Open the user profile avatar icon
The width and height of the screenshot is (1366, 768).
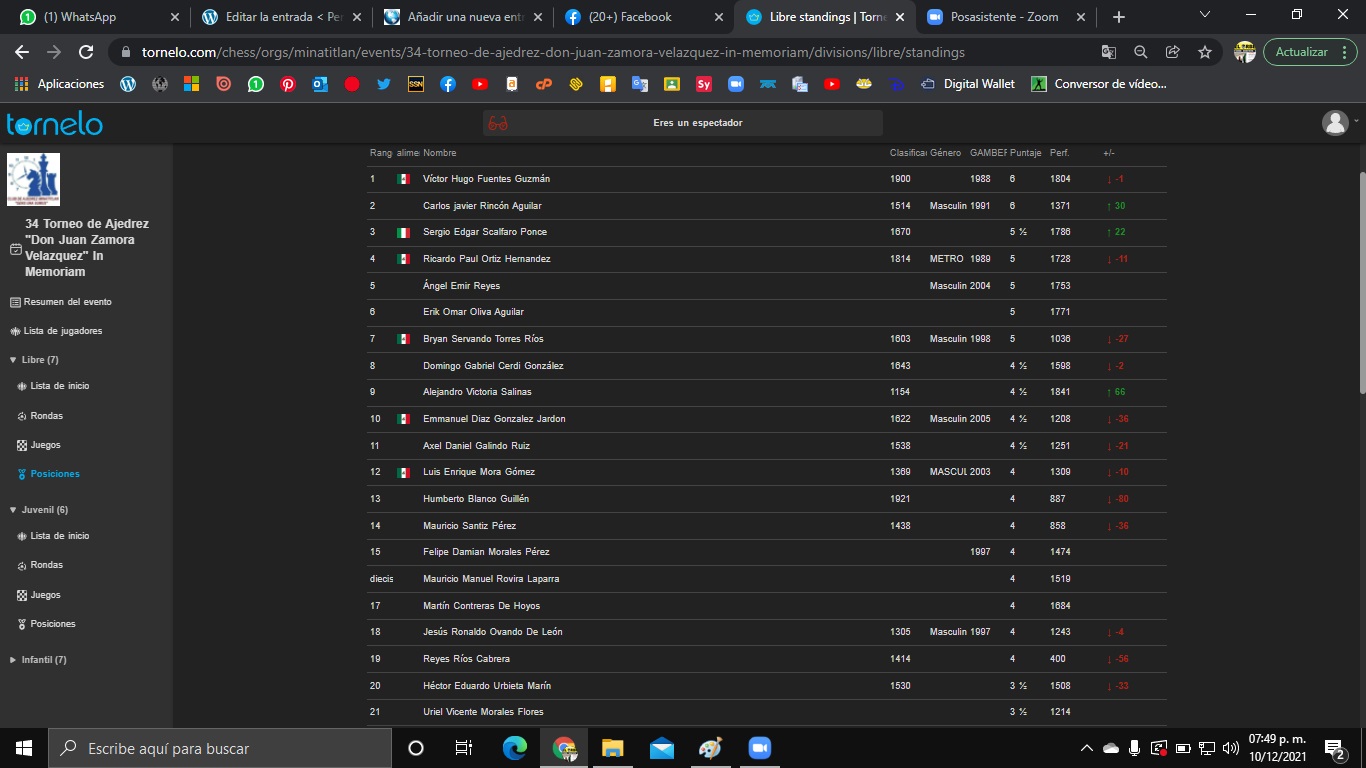pos(1335,123)
